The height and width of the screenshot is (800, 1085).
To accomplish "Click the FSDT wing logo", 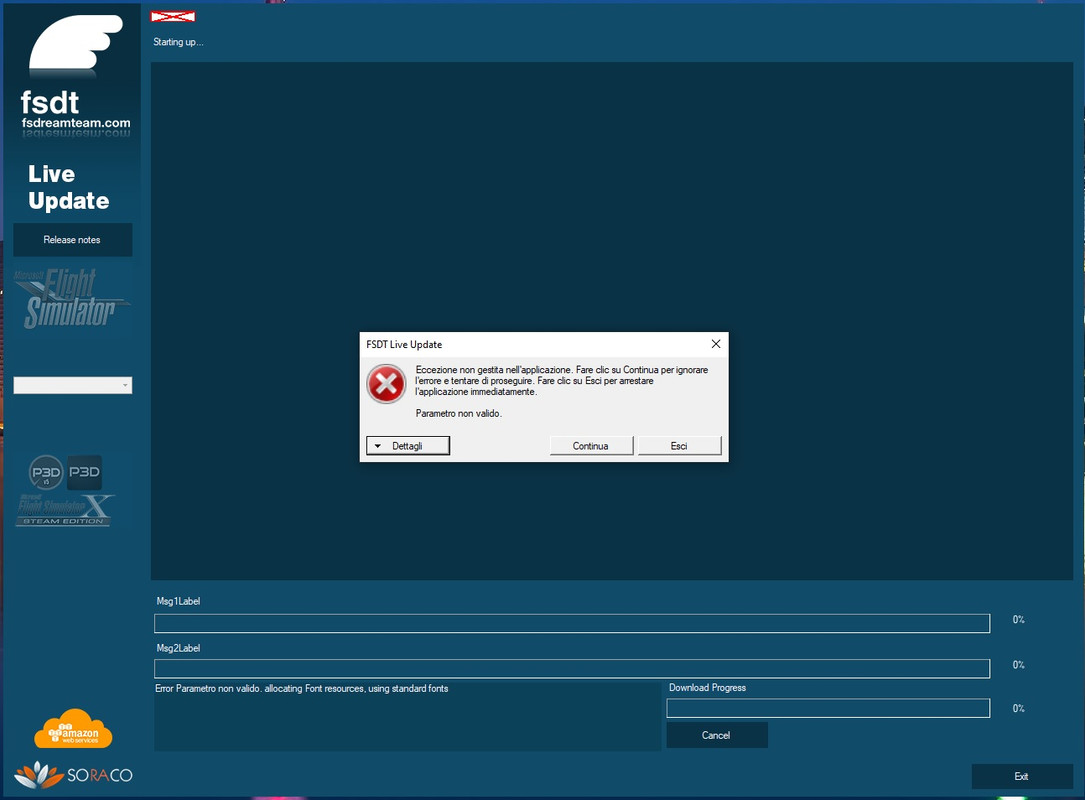I will (x=75, y=43).
